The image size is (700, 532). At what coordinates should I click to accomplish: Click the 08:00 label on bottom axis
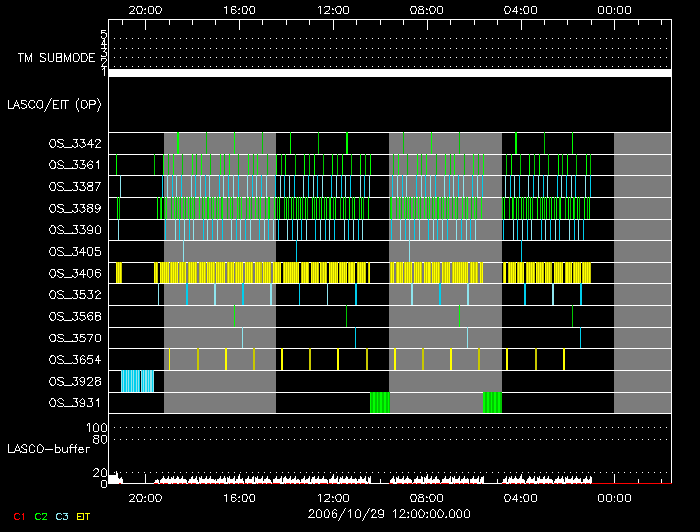(x=427, y=497)
